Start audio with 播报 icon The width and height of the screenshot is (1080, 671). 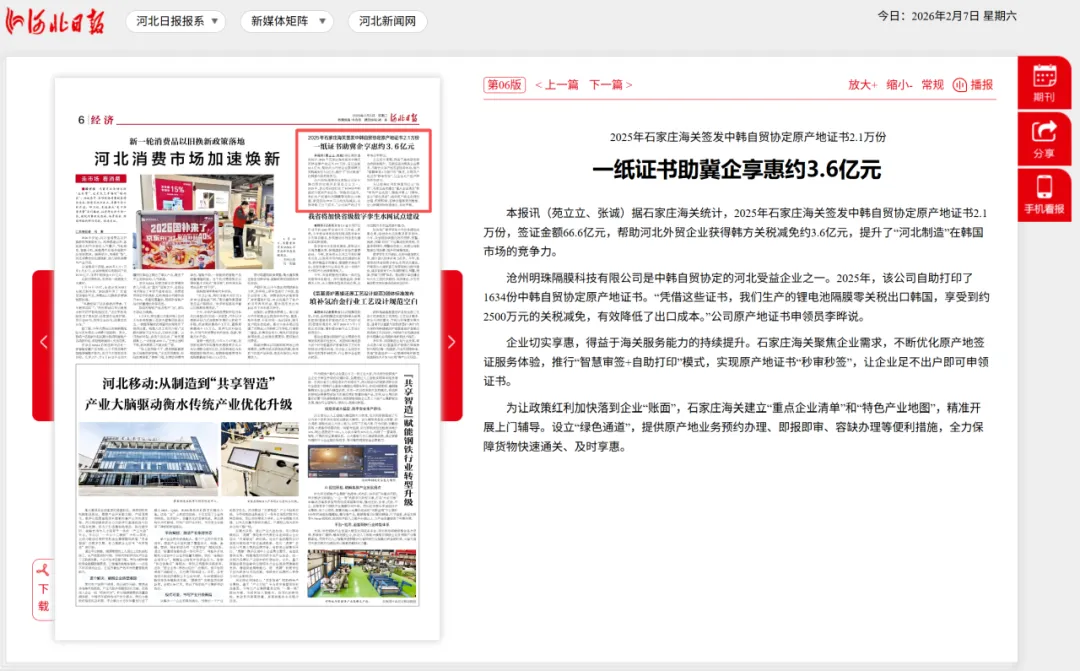coord(973,85)
